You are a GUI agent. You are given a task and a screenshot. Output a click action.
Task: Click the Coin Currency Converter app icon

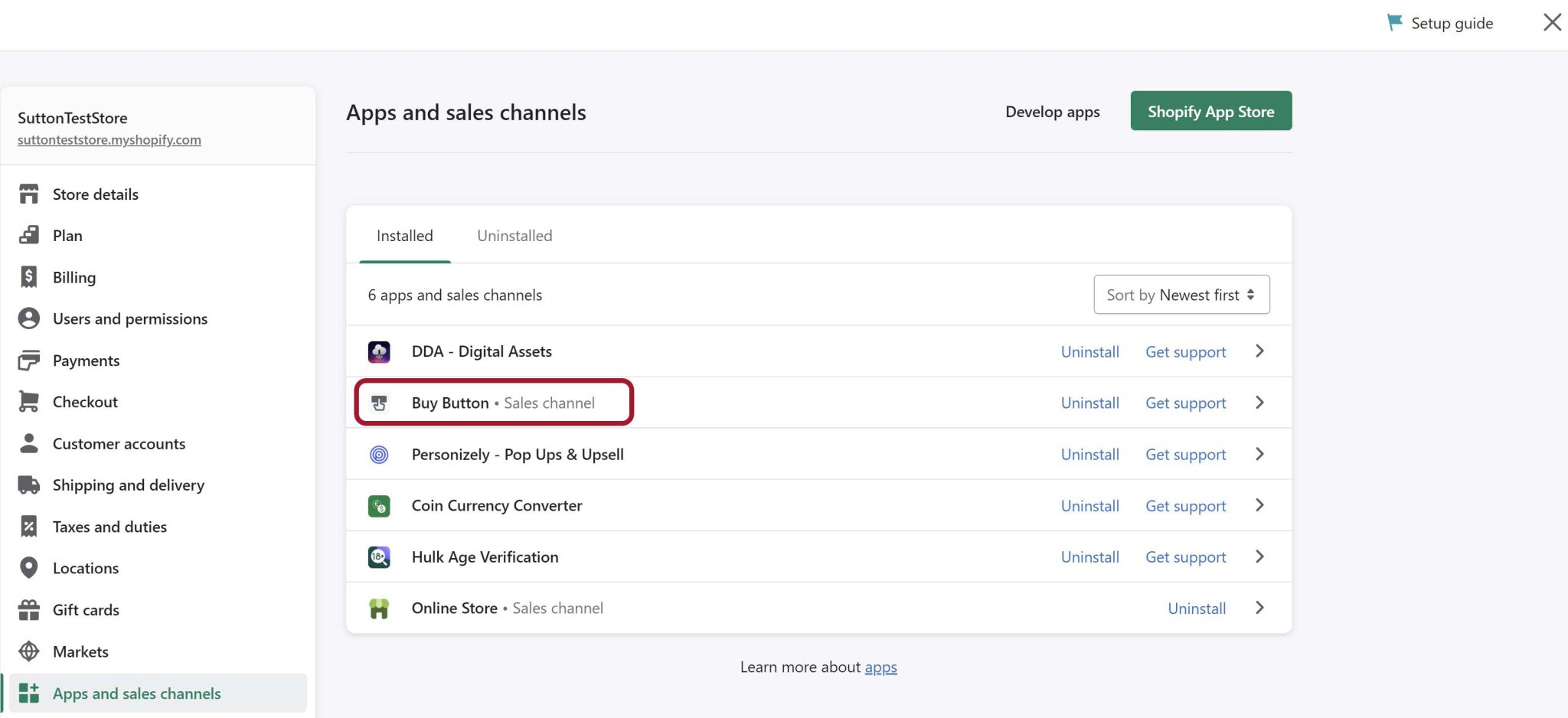click(x=379, y=506)
